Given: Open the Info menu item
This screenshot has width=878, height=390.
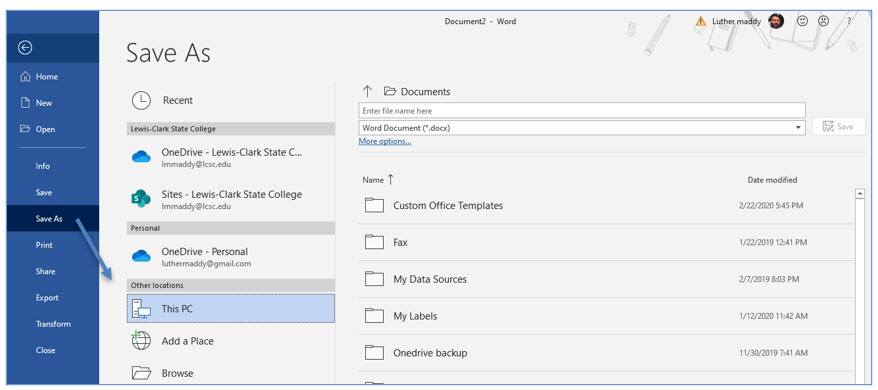Looking at the screenshot, I should tap(43, 166).
